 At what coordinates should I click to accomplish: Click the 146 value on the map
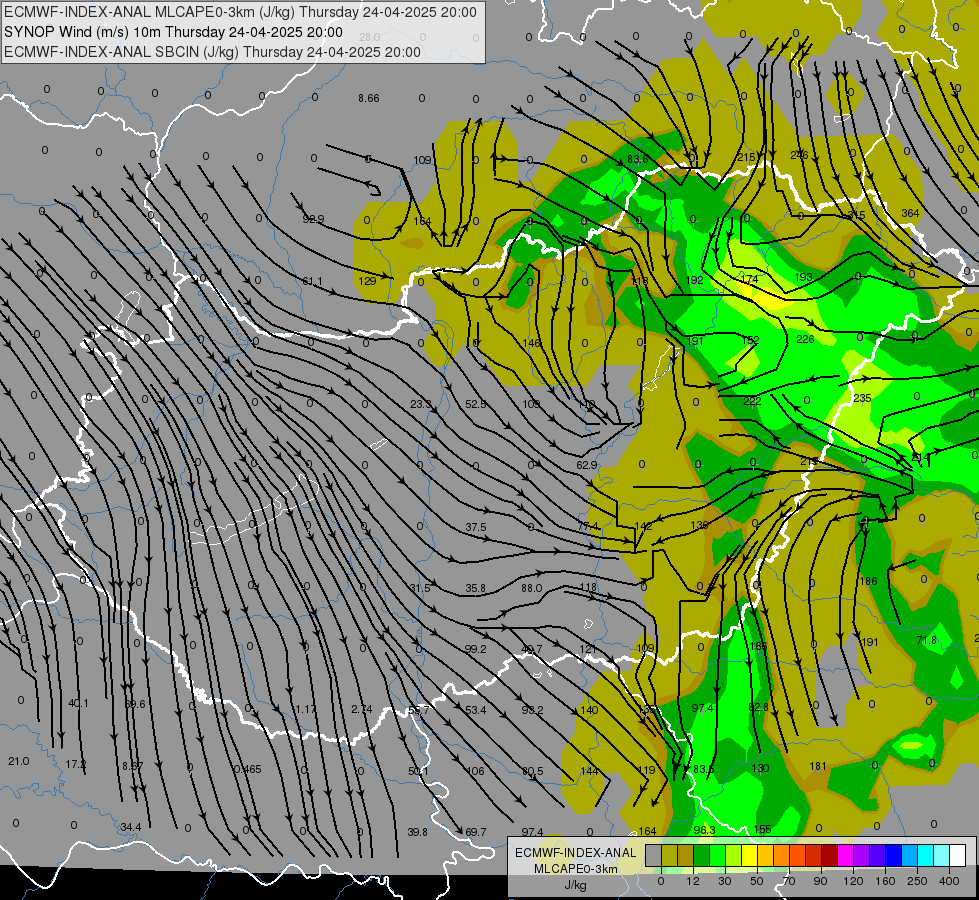click(531, 344)
